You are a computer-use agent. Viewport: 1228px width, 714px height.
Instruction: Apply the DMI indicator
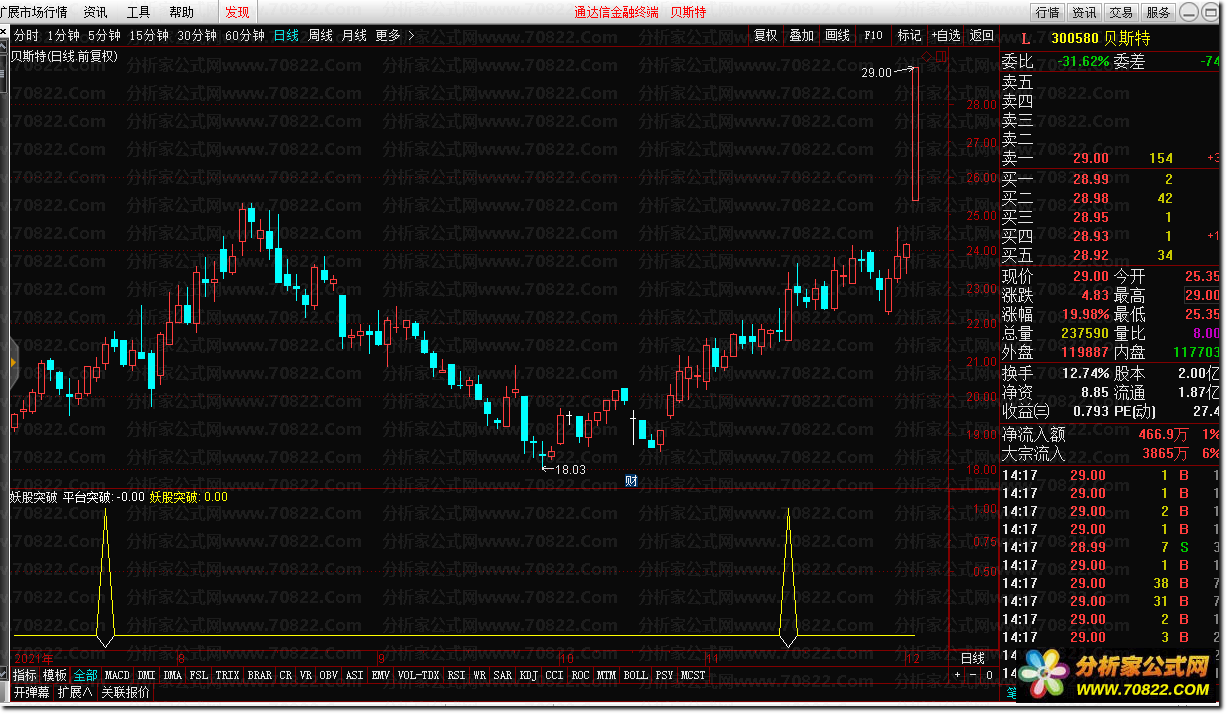(146, 675)
